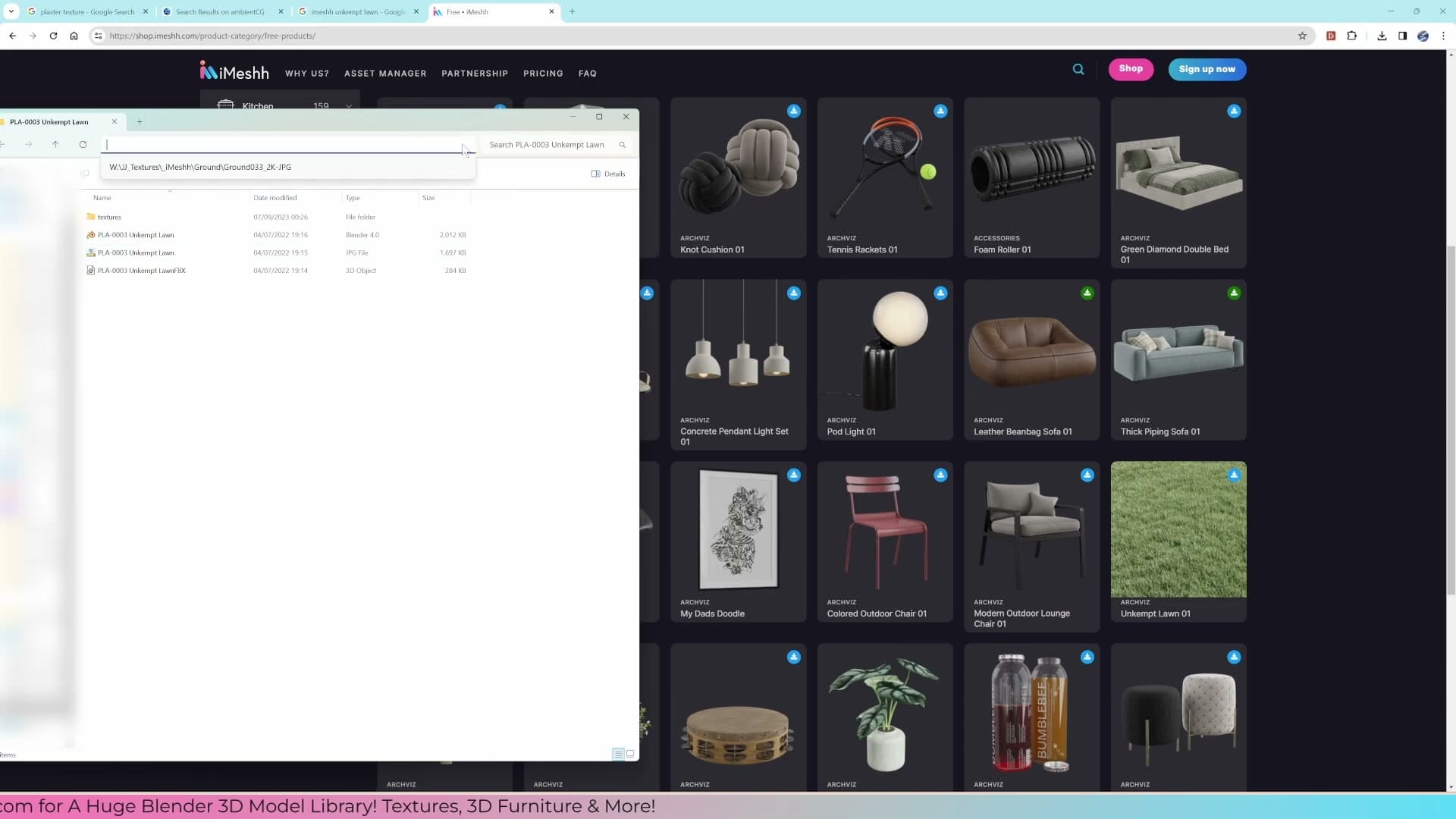Switch Explorer to details list view

coord(618,754)
